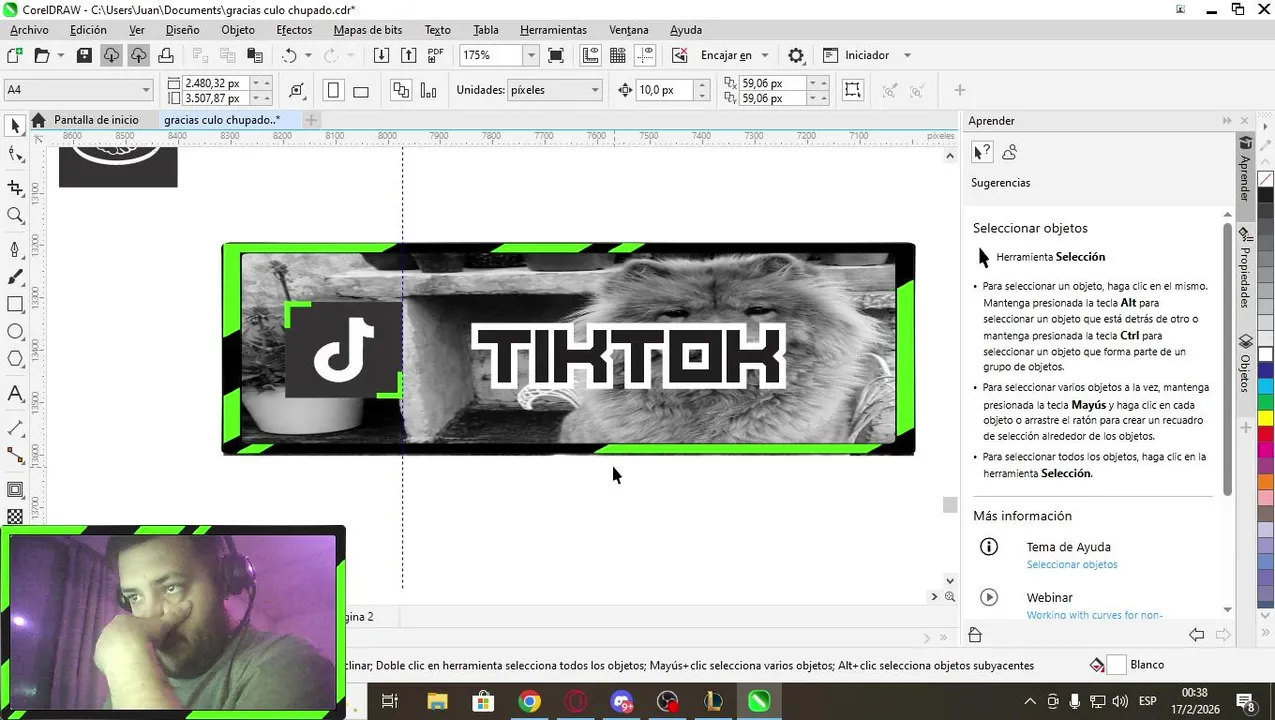The height and width of the screenshot is (720, 1275).
Task: Select the Ellipse tool
Action: tap(15, 331)
